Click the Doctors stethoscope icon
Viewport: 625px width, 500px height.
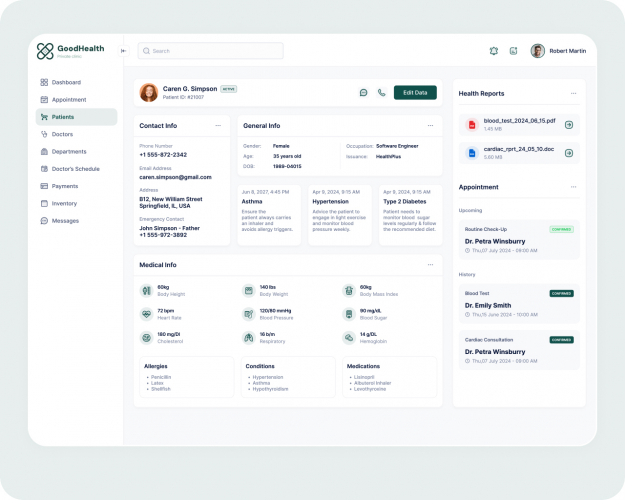point(44,134)
